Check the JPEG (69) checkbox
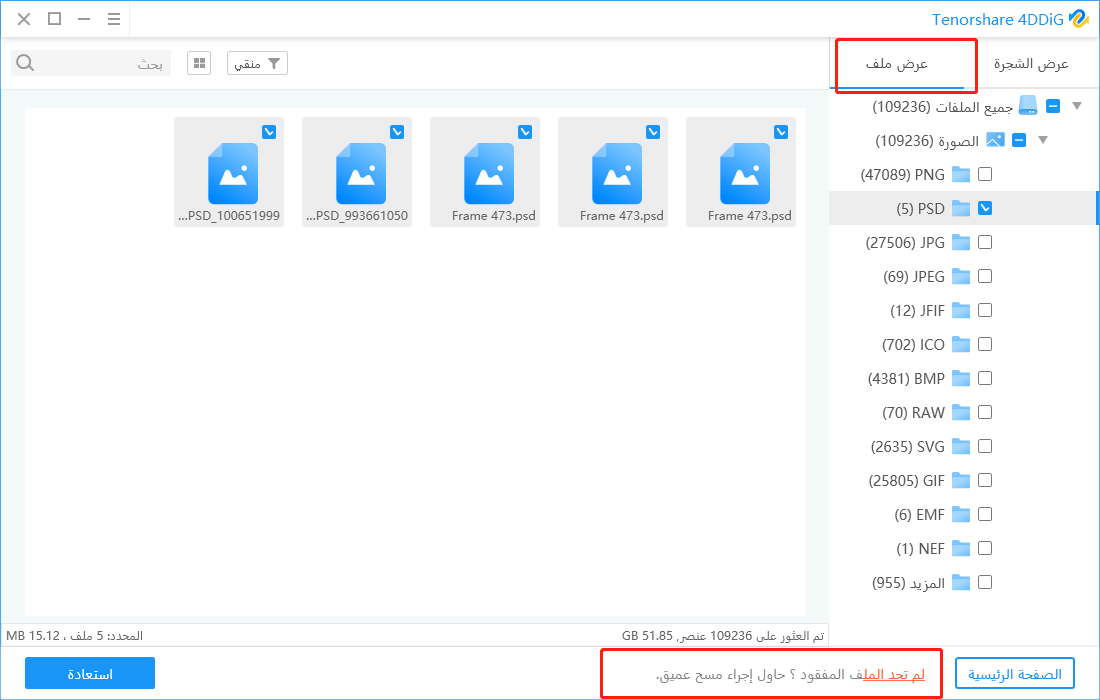Image resolution: width=1100 pixels, height=700 pixels. (x=985, y=276)
